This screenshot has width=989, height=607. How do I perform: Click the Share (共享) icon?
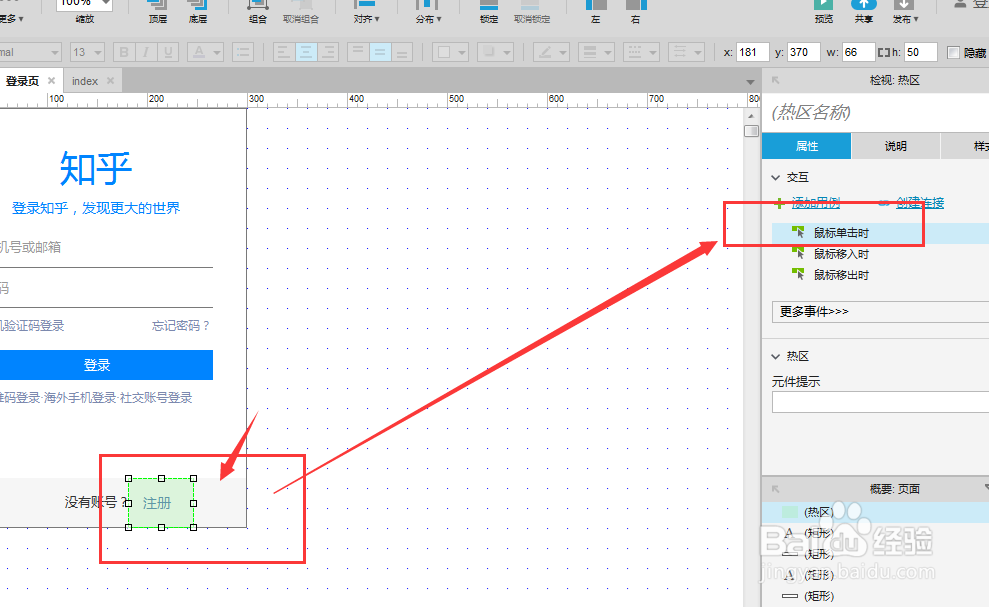[x=863, y=6]
